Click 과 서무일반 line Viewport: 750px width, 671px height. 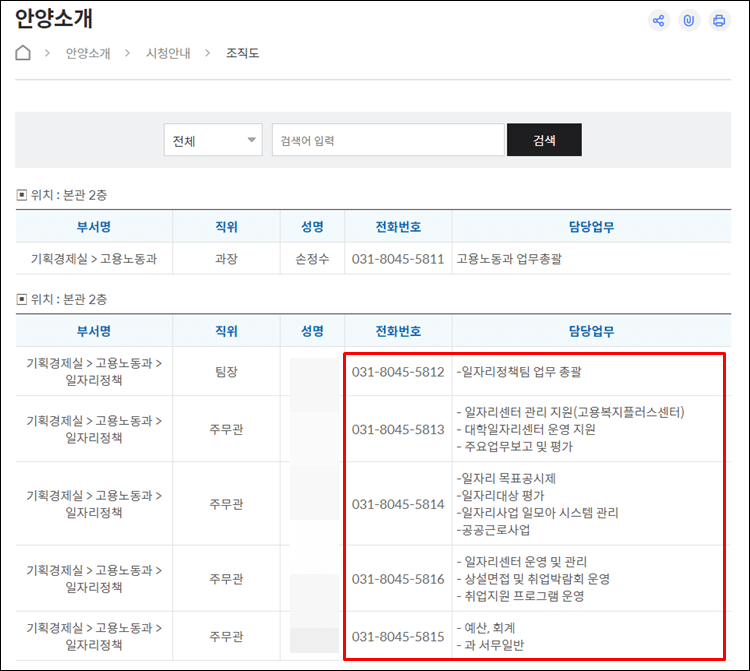coord(490,645)
